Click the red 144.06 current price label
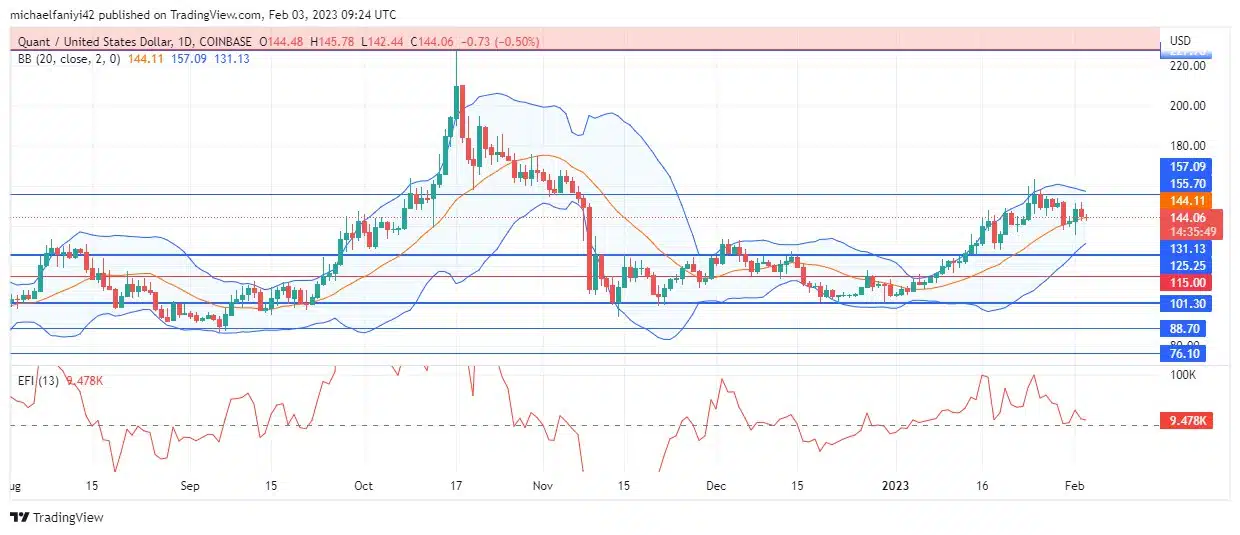The width and height of the screenshot is (1240, 535). click(x=1185, y=217)
